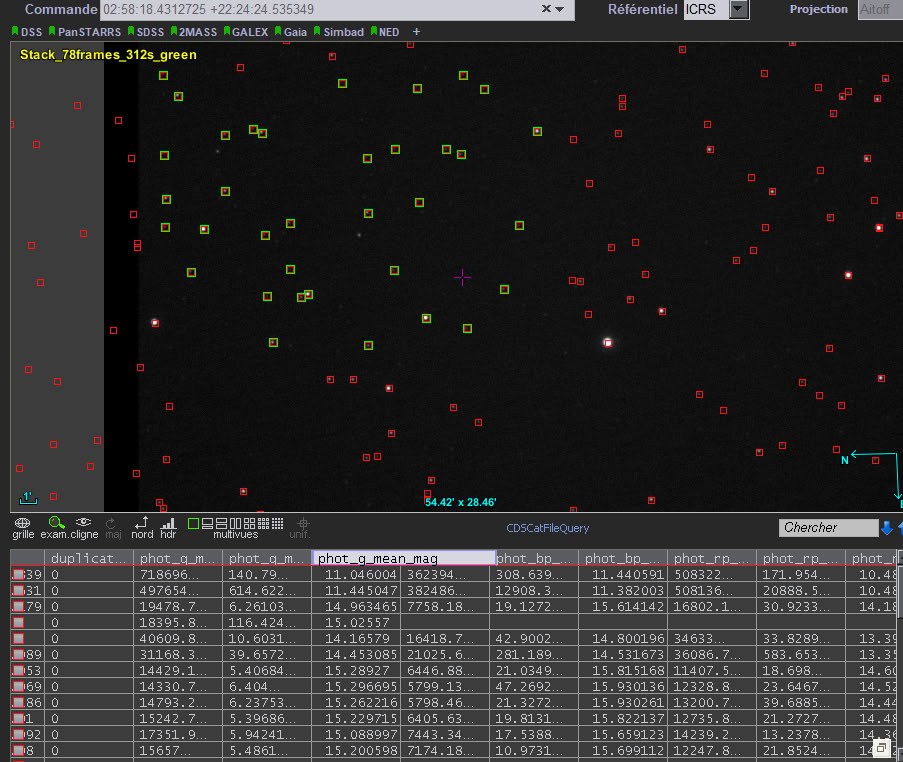
Task: Tick the marker box for row 53
Action: pos(18,670)
